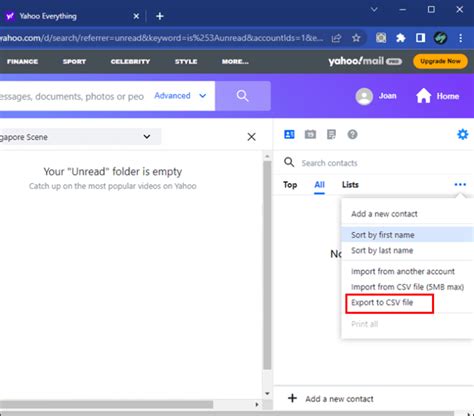Open the tab search chevron in title bar
Screen dimensions: 474x416
(x=374, y=9)
